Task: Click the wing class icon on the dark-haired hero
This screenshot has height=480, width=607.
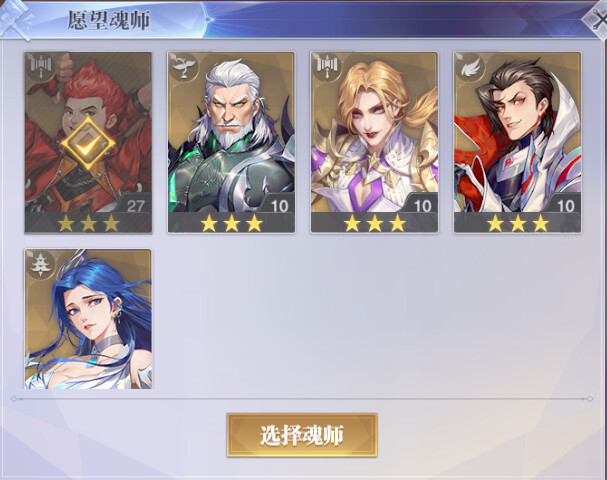Action: click(x=470, y=67)
